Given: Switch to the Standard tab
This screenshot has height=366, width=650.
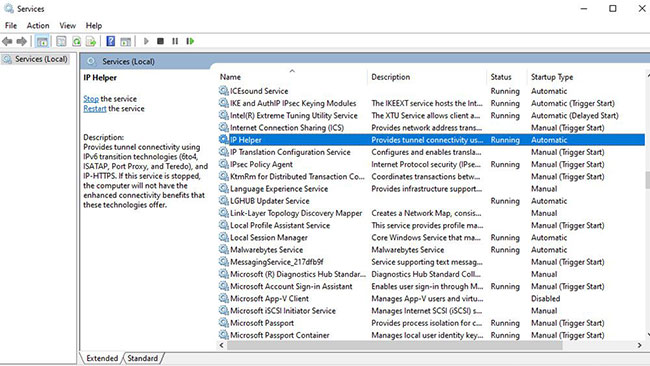Looking at the screenshot, I should click(143, 358).
